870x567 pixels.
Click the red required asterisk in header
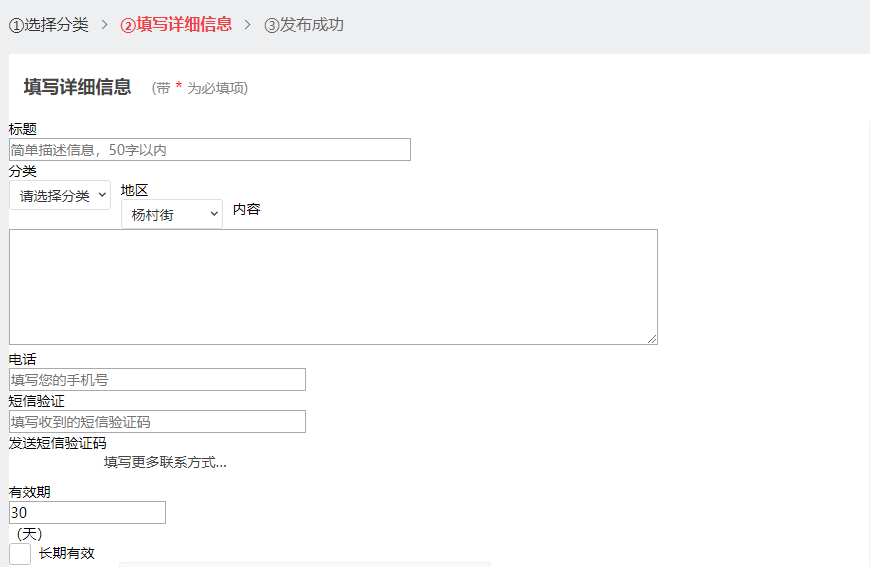tap(179, 87)
